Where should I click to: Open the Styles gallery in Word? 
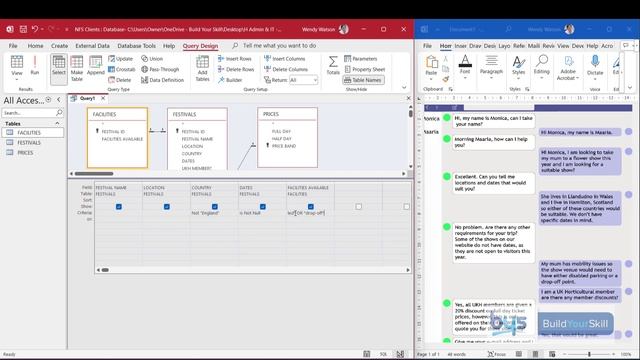coord(518,67)
